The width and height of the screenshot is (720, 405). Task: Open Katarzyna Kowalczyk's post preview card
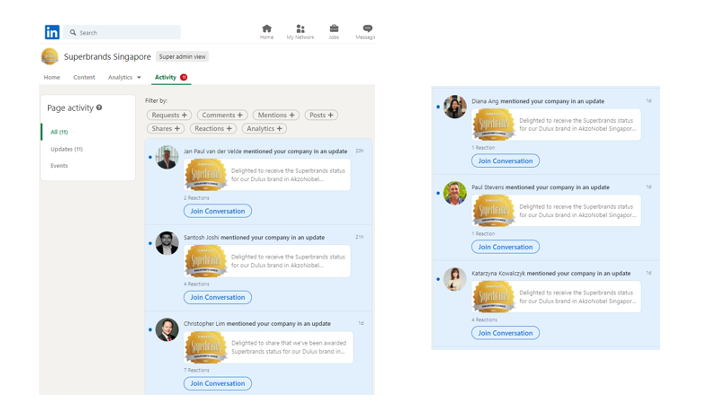pyautogui.click(x=556, y=297)
